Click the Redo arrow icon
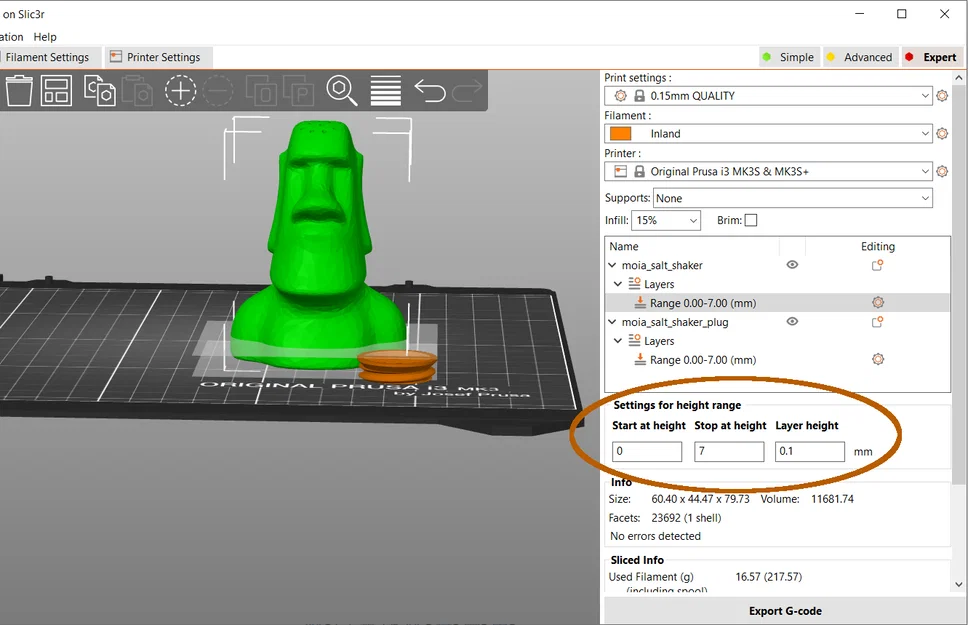 467,91
